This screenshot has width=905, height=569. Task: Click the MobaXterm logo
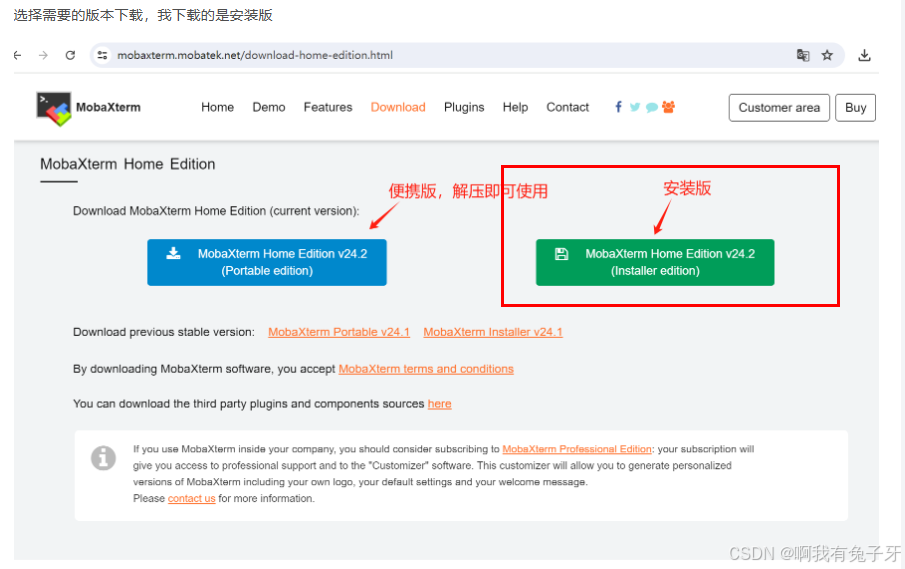click(x=54, y=108)
